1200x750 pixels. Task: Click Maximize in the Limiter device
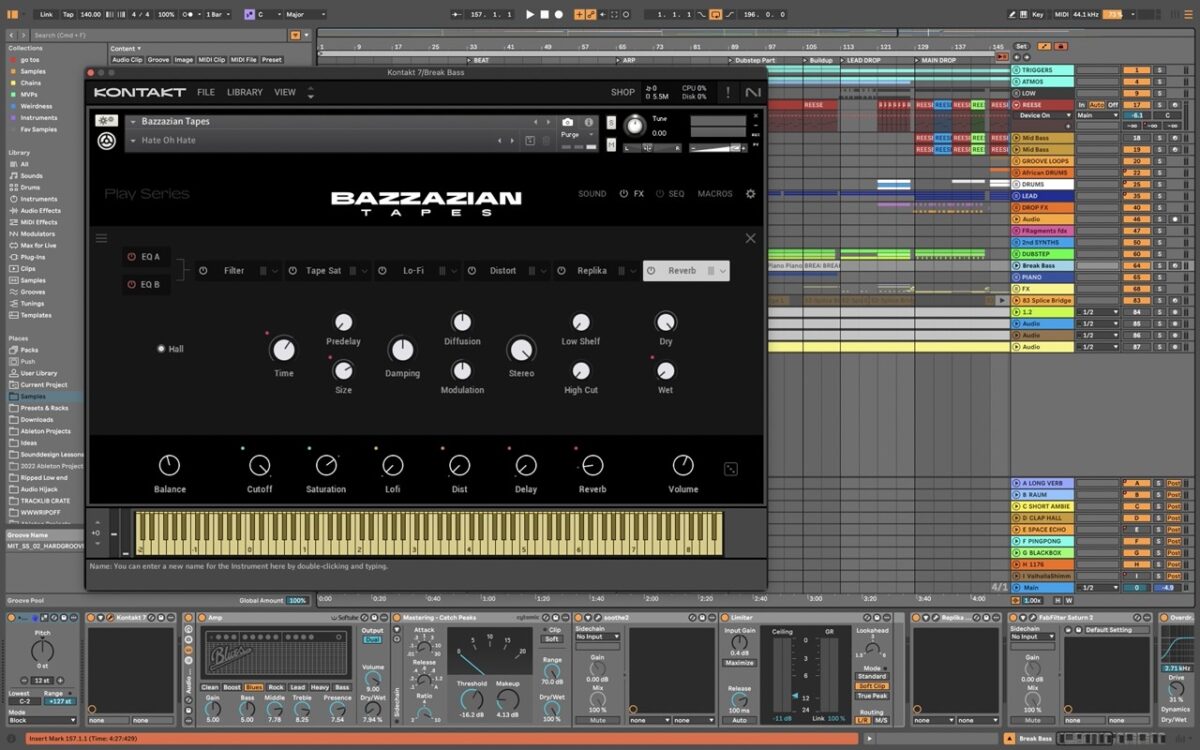click(x=740, y=663)
